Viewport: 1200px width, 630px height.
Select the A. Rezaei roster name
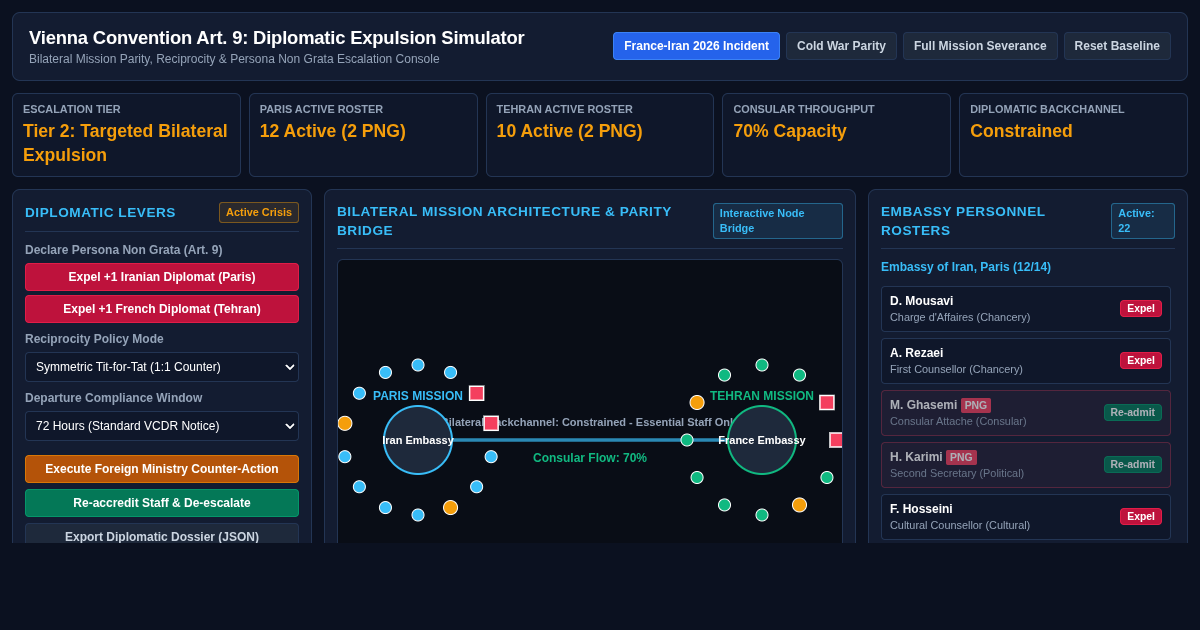[x=917, y=353]
